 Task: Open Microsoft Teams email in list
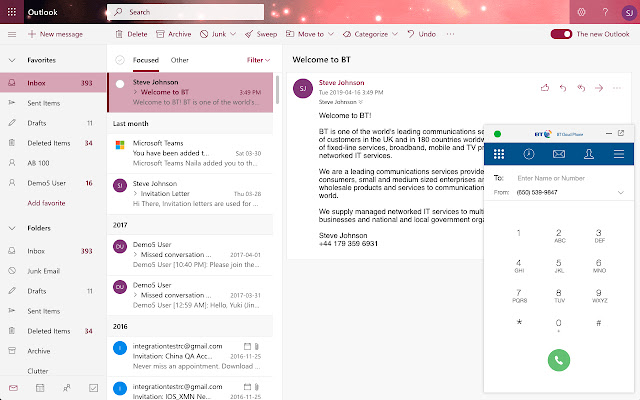tap(190, 153)
